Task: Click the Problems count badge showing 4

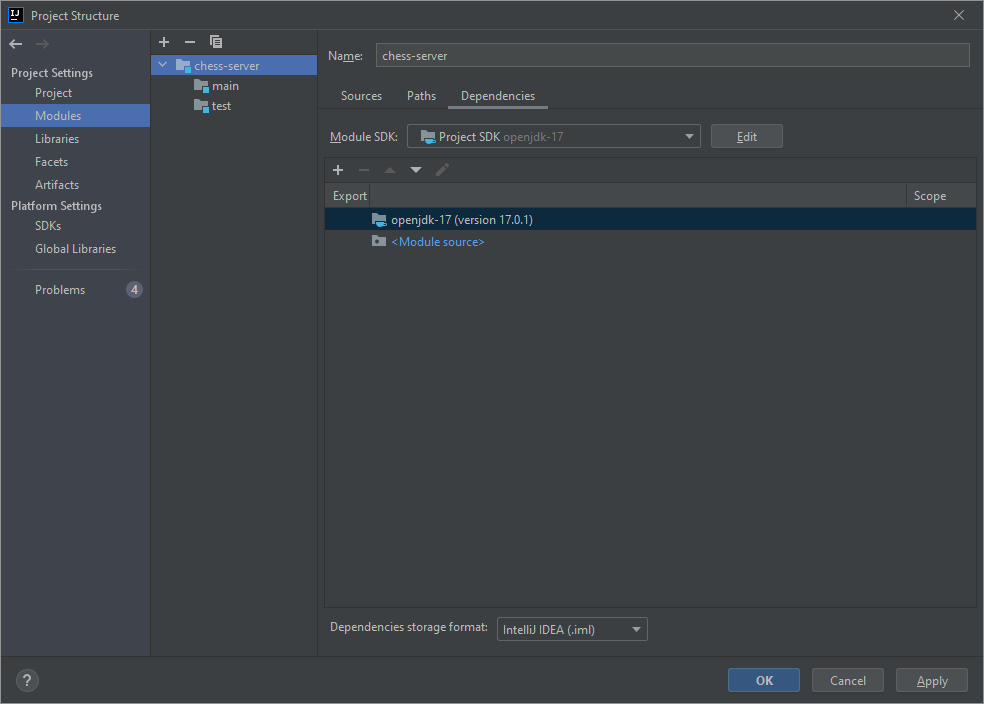Action: (134, 290)
